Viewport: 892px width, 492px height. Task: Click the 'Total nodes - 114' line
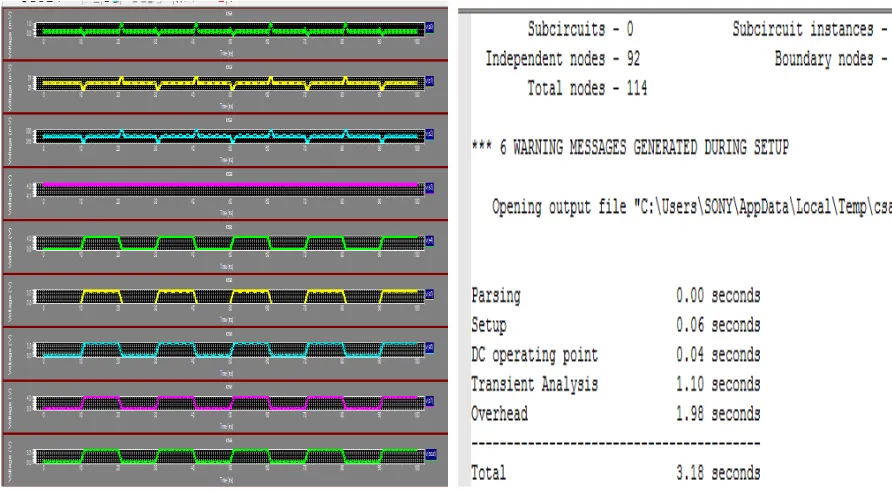pyautogui.click(x=587, y=88)
